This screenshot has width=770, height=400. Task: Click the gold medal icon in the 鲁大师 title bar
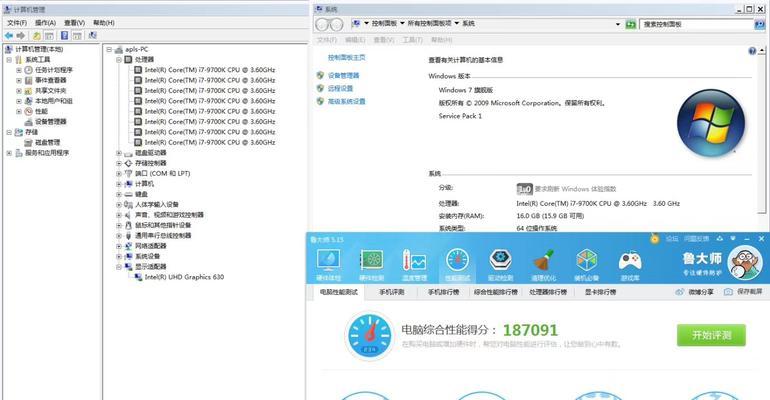[x=655, y=239]
